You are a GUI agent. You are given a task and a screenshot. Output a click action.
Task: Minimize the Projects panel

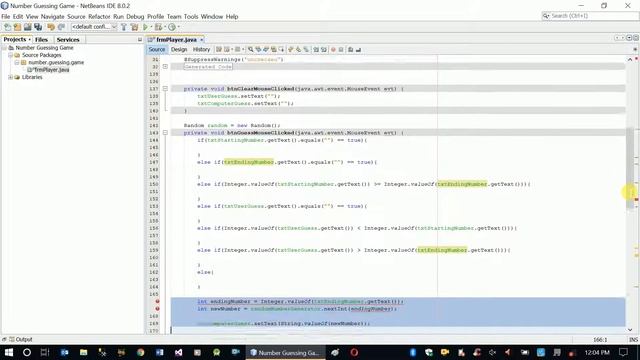(x=140, y=40)
